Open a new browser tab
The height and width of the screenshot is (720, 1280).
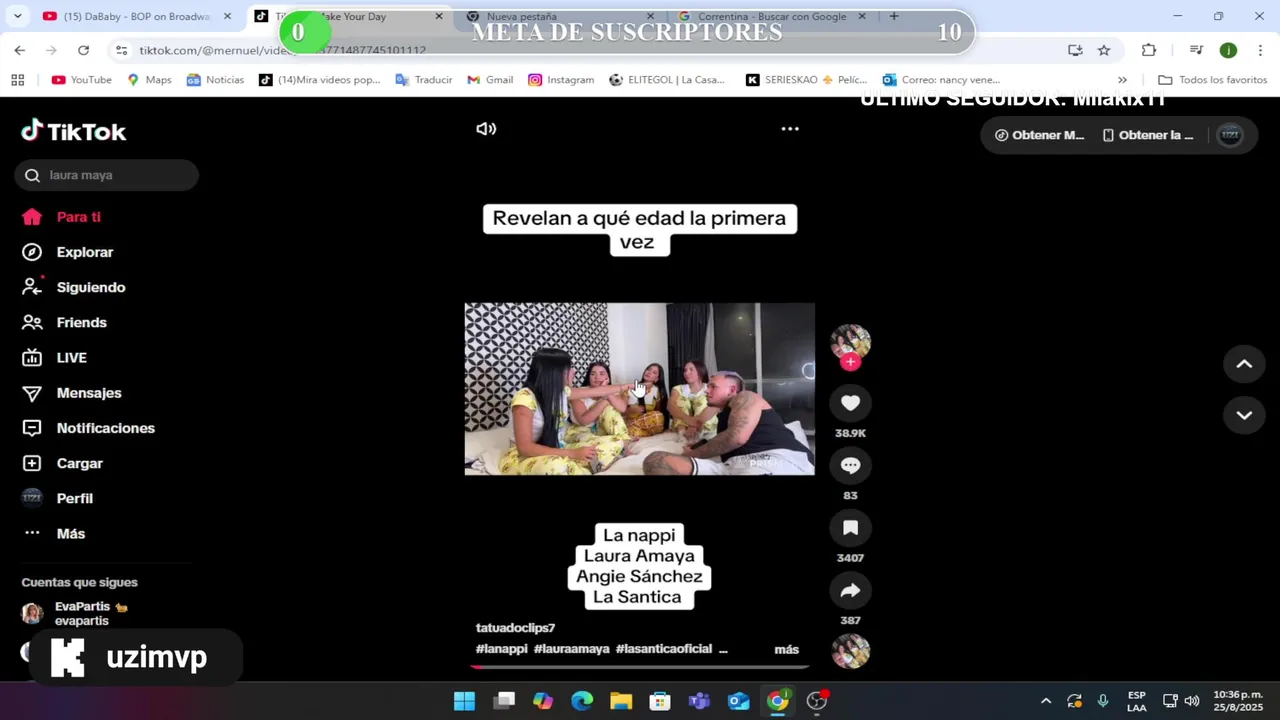pyautogui.click(x=894, y=16)
